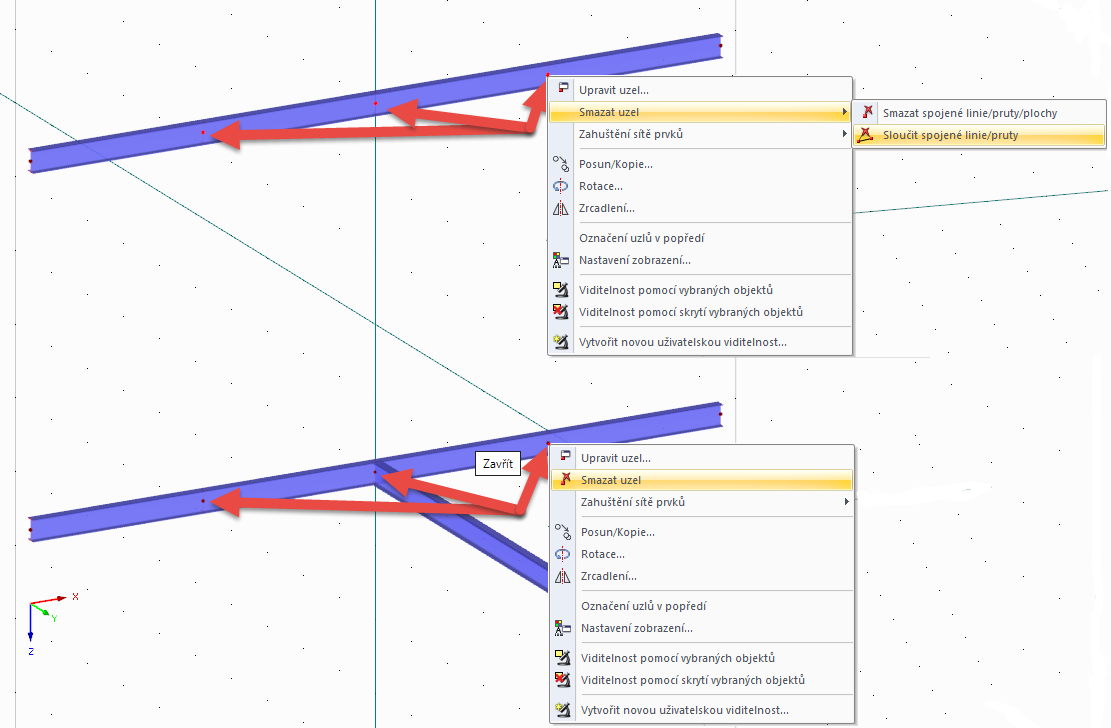The width and height of the screenshot is (1111, 728).
Task: Click the Smazat uzel delete icon in the lower menu
Action: 564,480
